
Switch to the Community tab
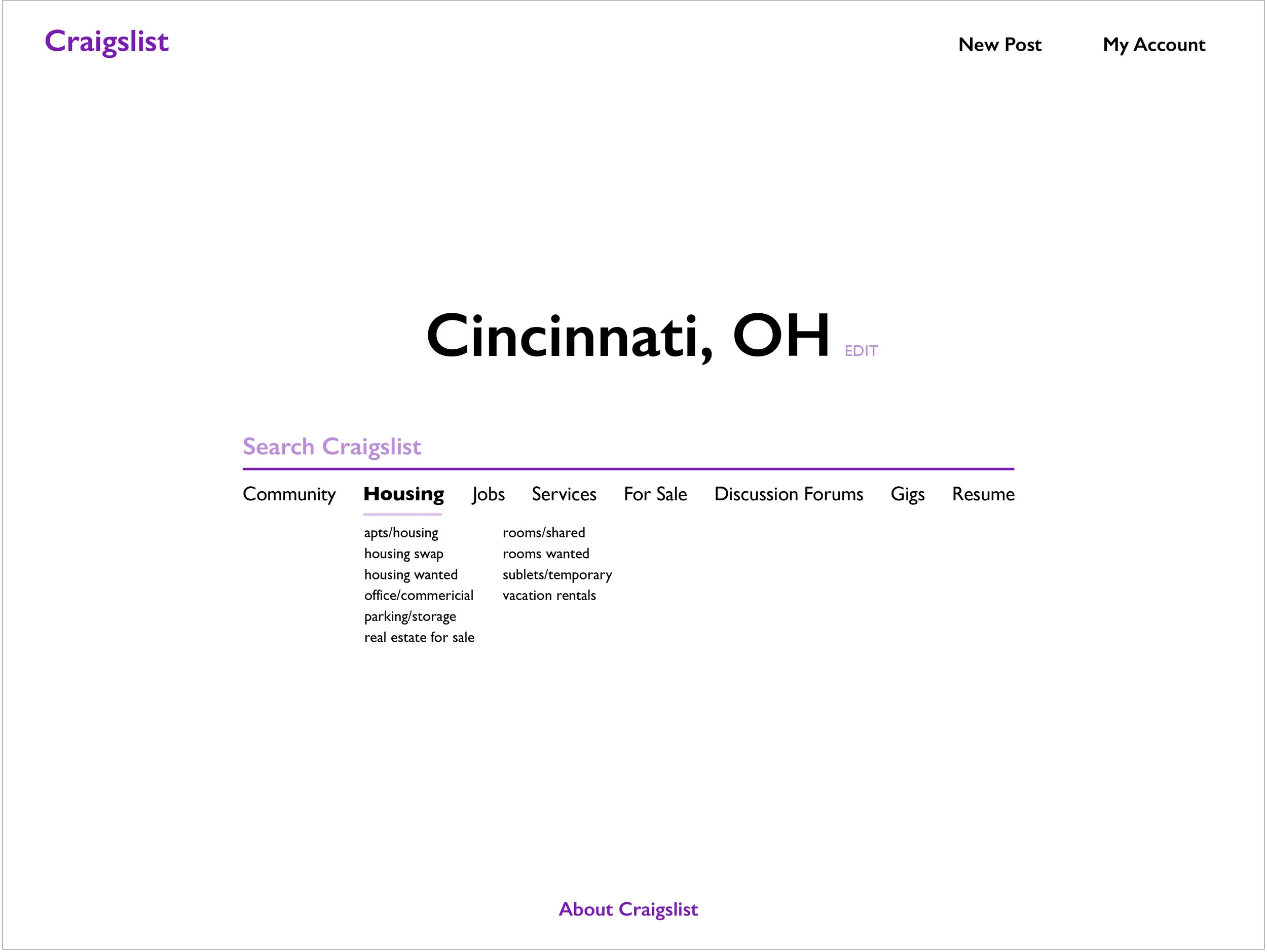pyautogui.click(x=289, y=494)
